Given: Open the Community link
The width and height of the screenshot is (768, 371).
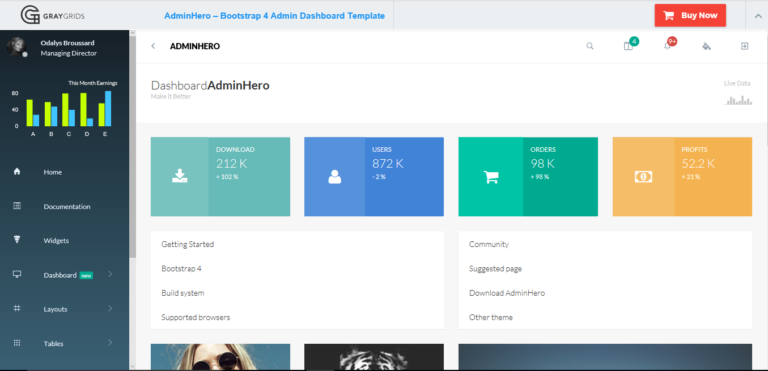Looking at the screenshot, I should pos(489,244).
